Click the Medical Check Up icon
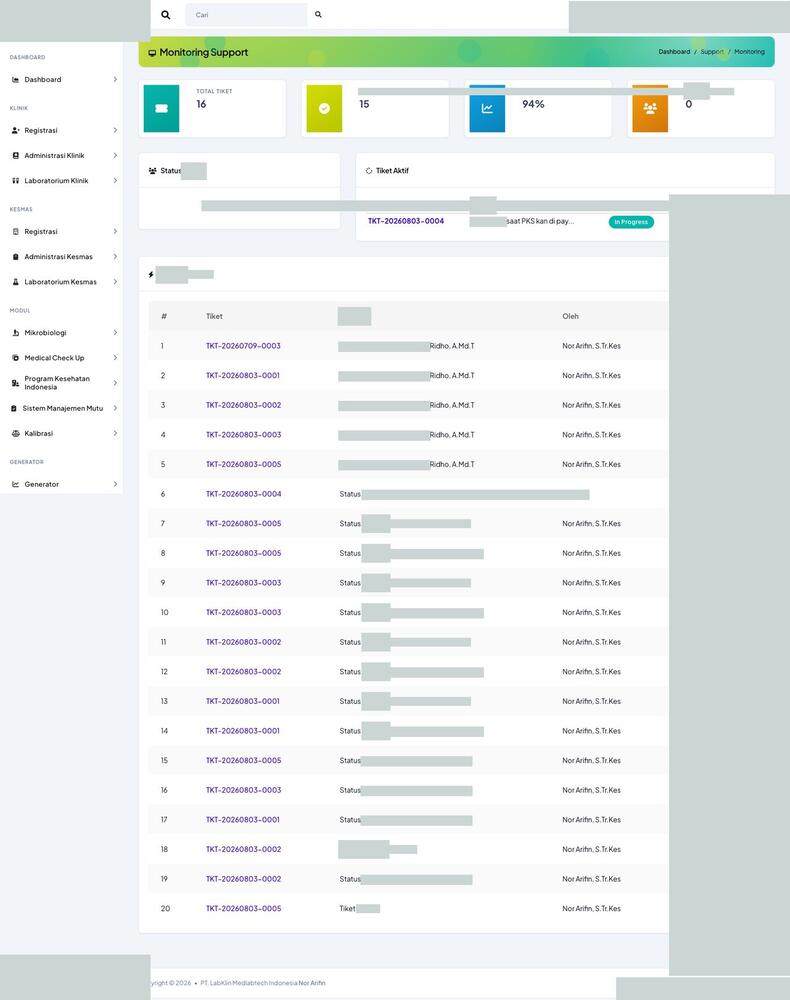The height and width of the screenshot is (1000, 790). [x=15, y=358]
